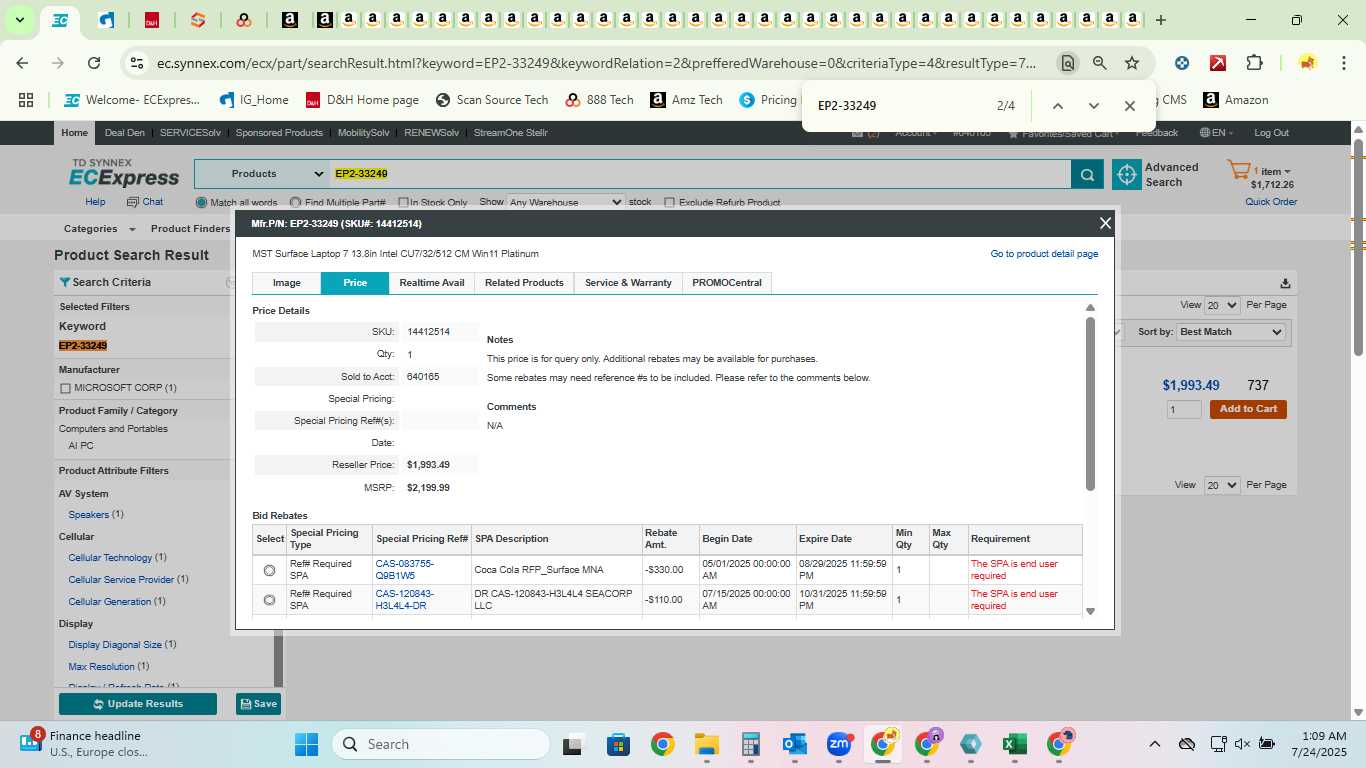Open new browser tab with plus

coord(1161,20)
